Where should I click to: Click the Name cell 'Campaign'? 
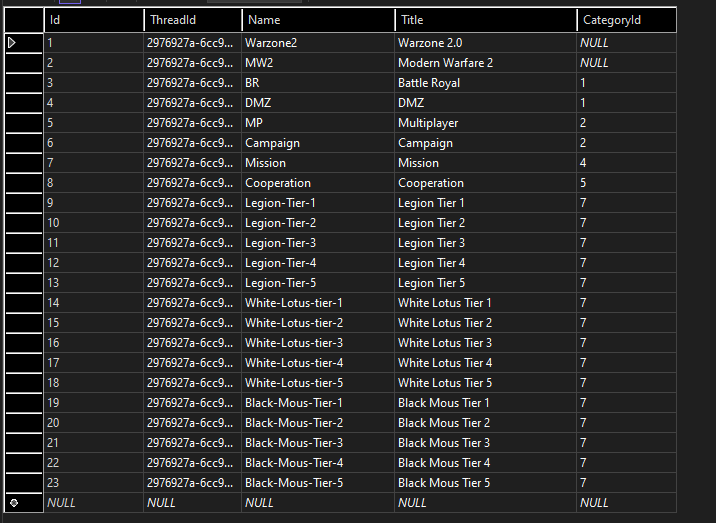[x=318, y=143]
